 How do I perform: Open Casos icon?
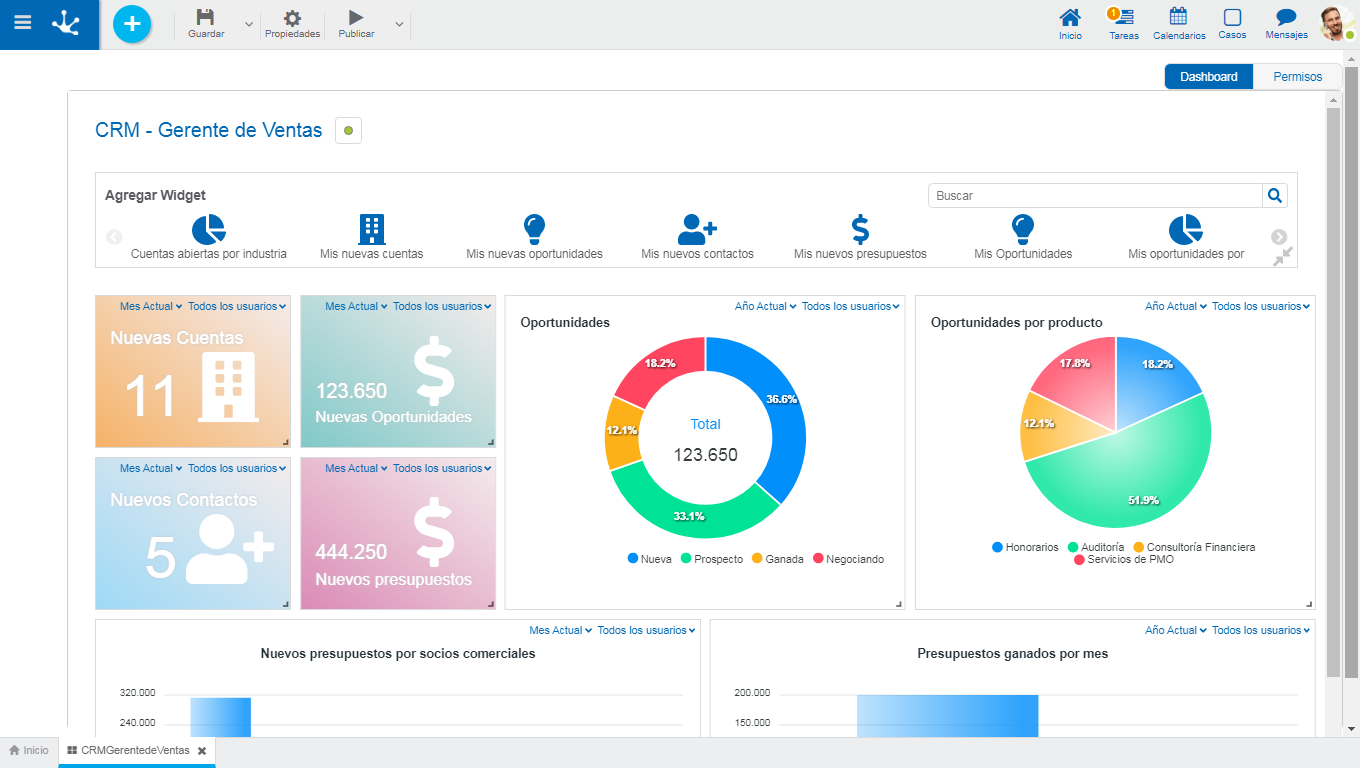[x=1232, y=17]
